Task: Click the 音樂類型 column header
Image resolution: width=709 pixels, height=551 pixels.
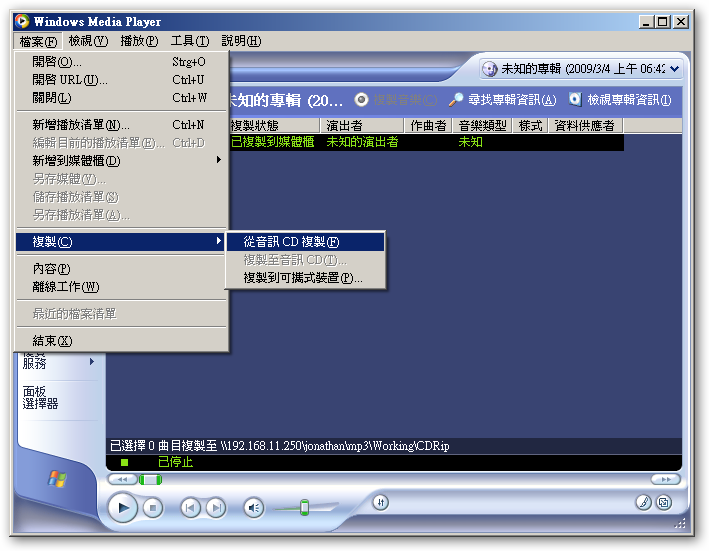Action: 482,125
